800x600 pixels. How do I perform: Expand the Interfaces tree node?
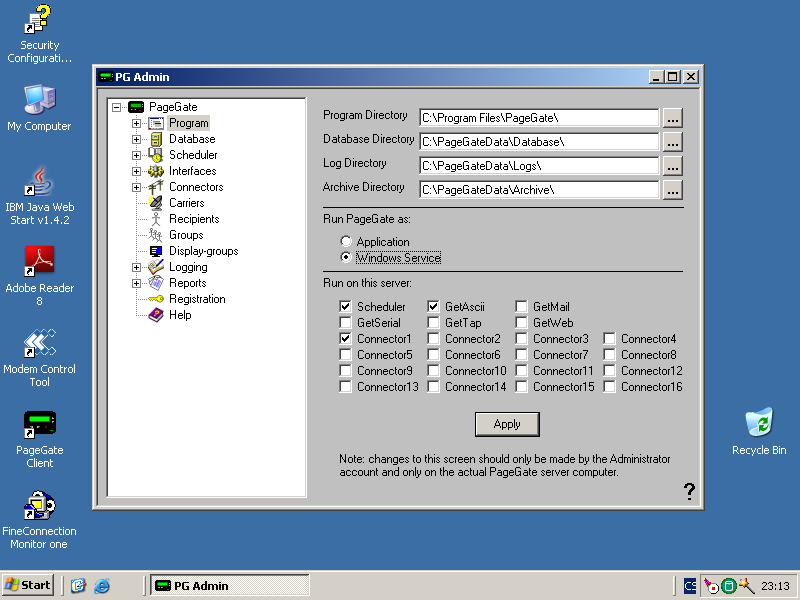click(136, 171)
